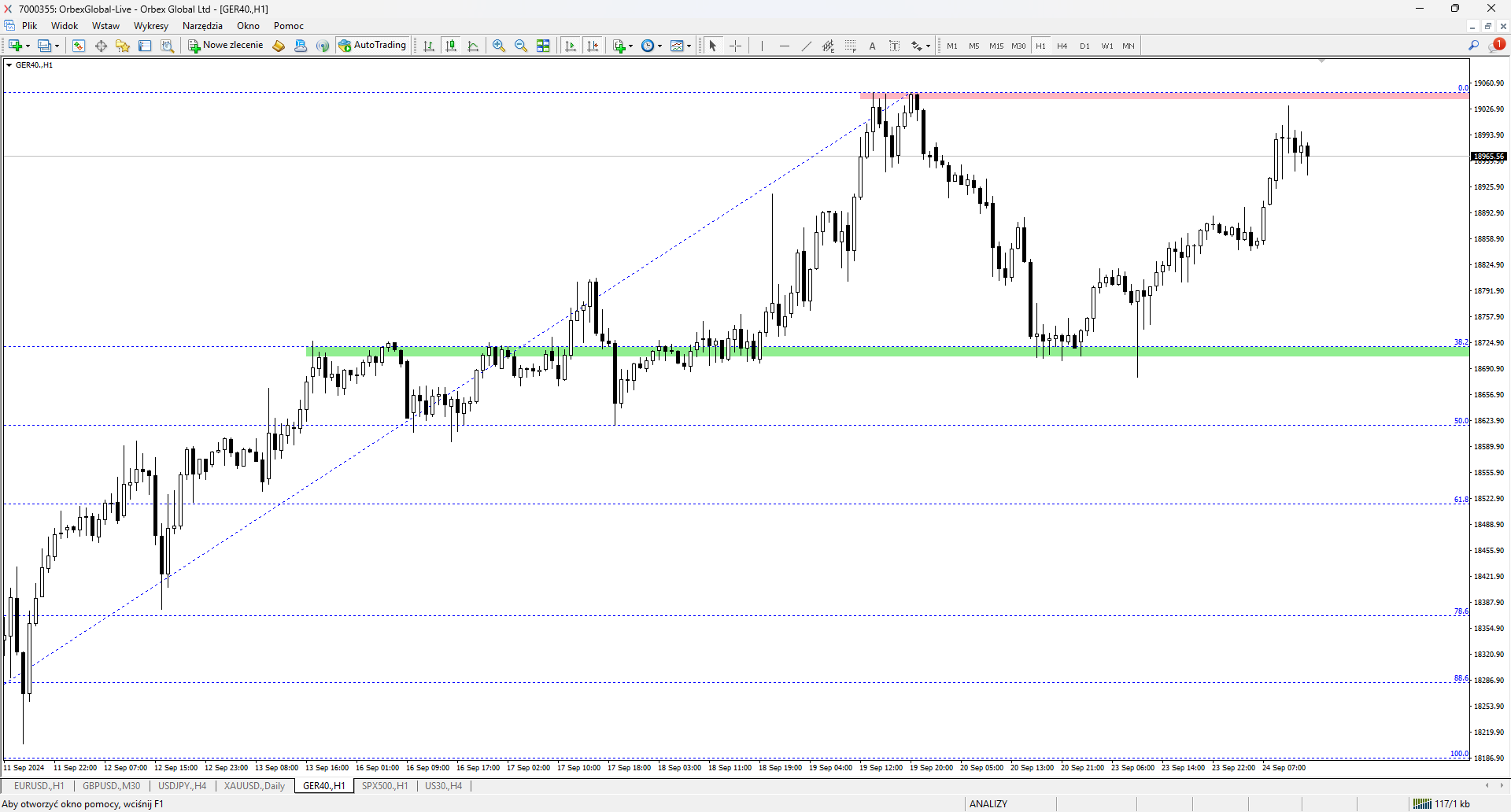Open the New Chart toolbar icon
Viewport: 1511px width, 812px height.
pos(15,46)
